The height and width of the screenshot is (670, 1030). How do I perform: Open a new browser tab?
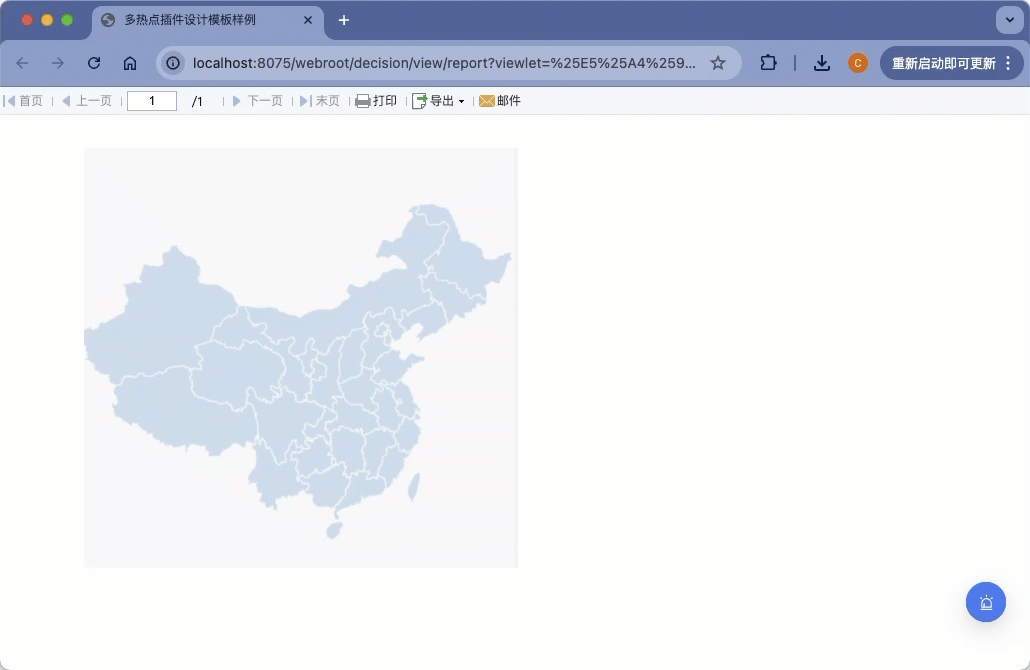coord(344,20)
